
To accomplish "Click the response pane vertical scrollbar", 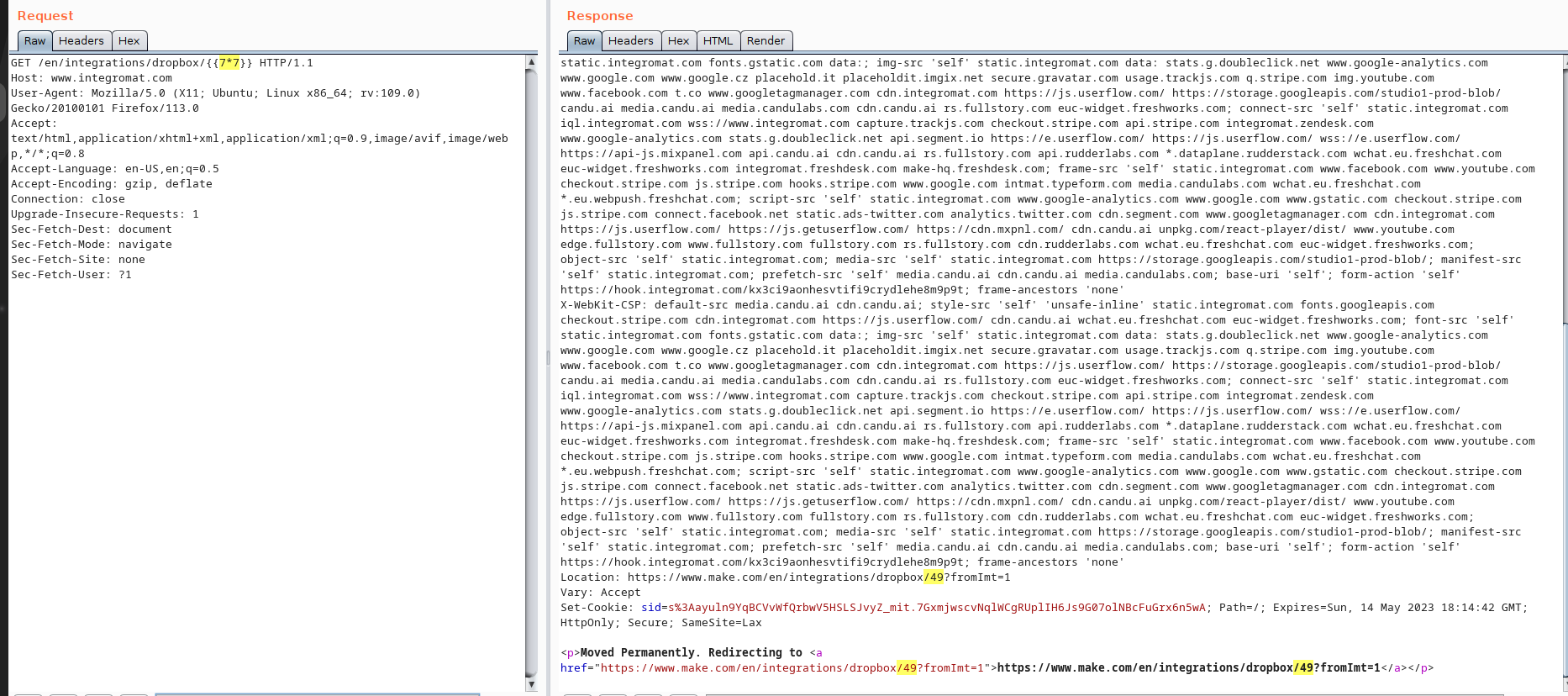I will coord(1565,193).
